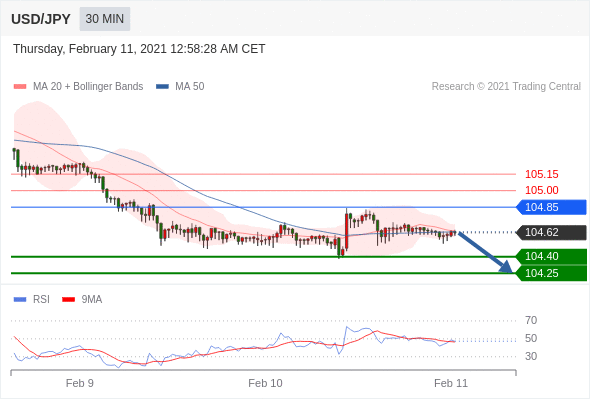Click the RSI 70 level label
The height and width of the screenshot is (400, 590).
531,320
